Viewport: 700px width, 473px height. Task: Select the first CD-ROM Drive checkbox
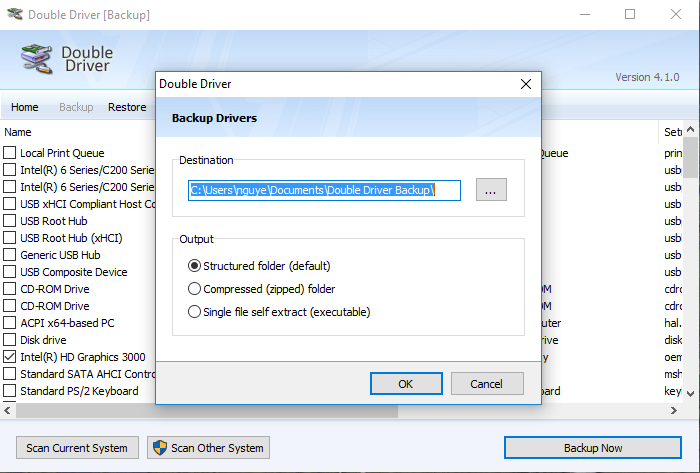point(9,288)
